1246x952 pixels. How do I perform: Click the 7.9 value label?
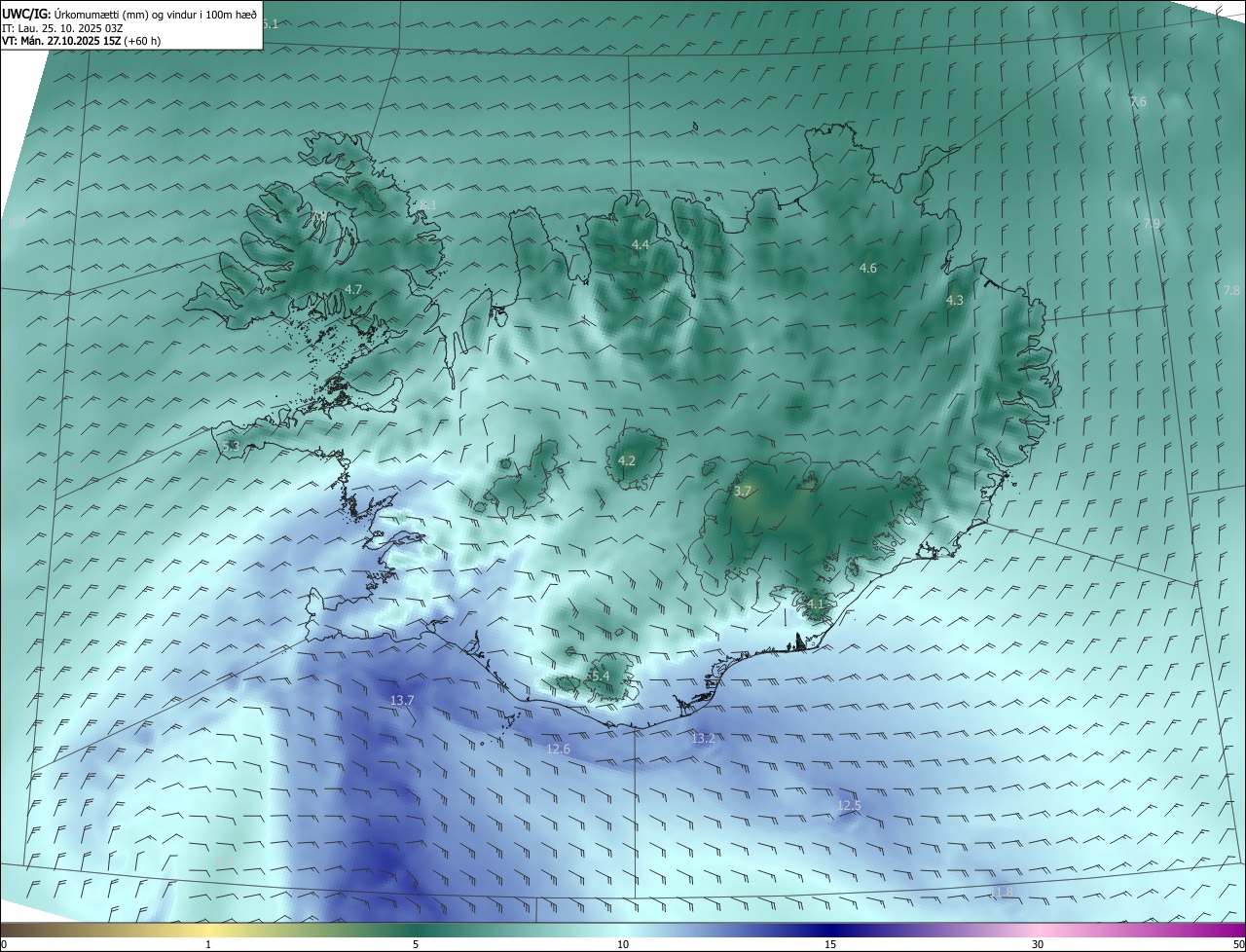(x=1152, y=223)
